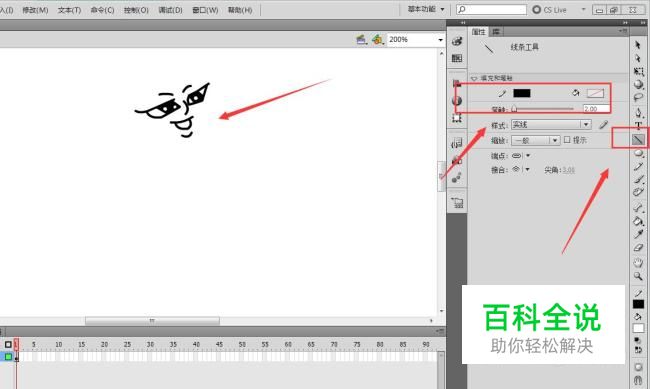Click the horizontal stage scrollbar thumb

pos(152,321)
